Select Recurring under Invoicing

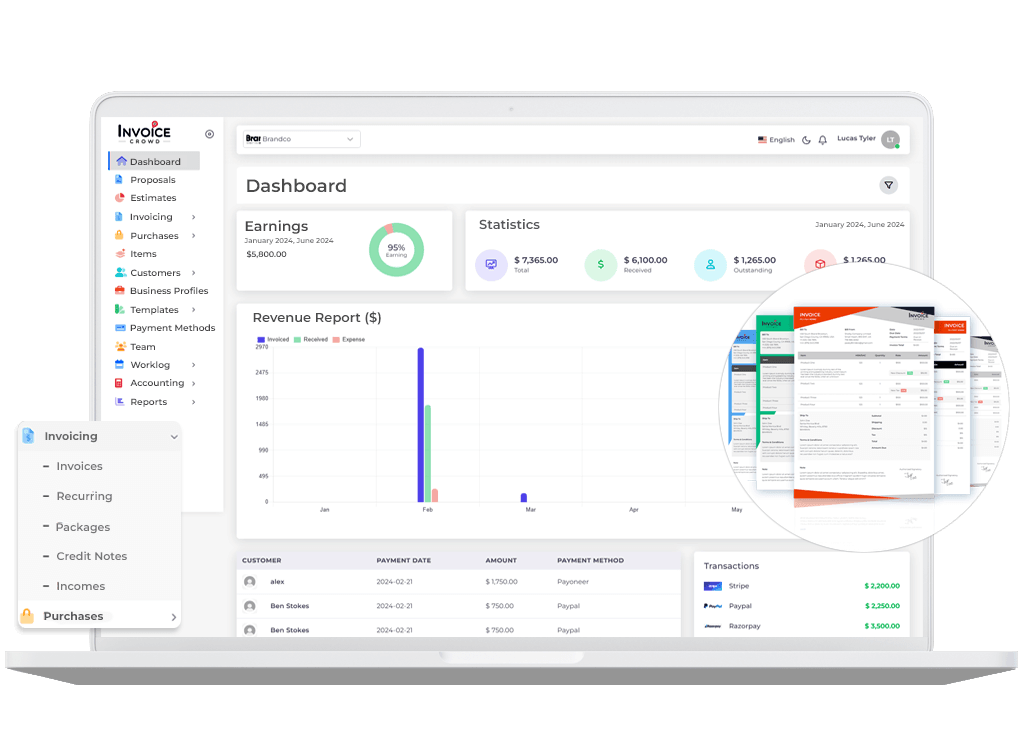tap(84, 496)
